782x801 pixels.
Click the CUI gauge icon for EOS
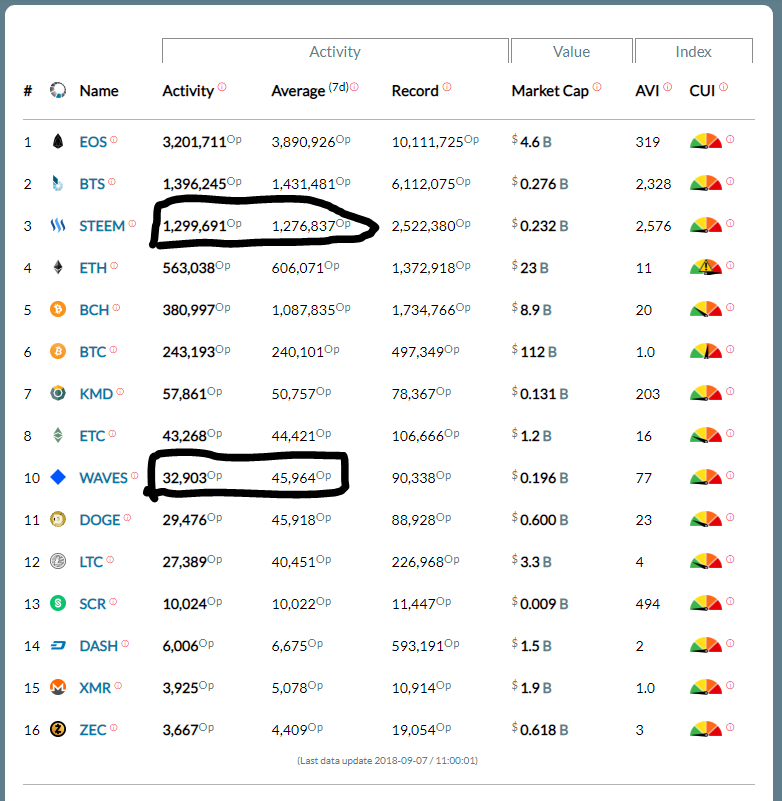click(705, 142)
